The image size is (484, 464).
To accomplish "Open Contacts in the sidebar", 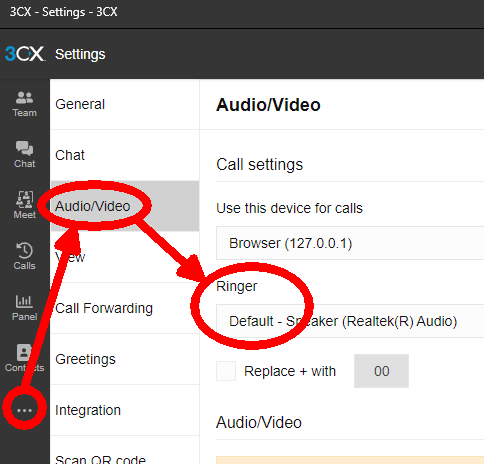I will click(24, 359).
